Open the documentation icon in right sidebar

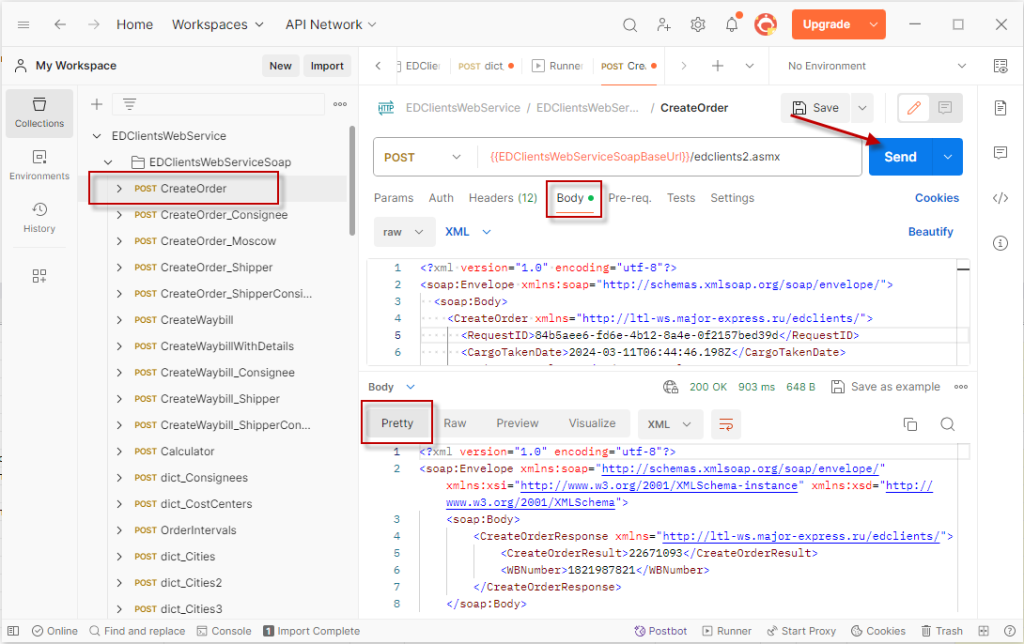pyautogui.click(x=1000, y=108)
